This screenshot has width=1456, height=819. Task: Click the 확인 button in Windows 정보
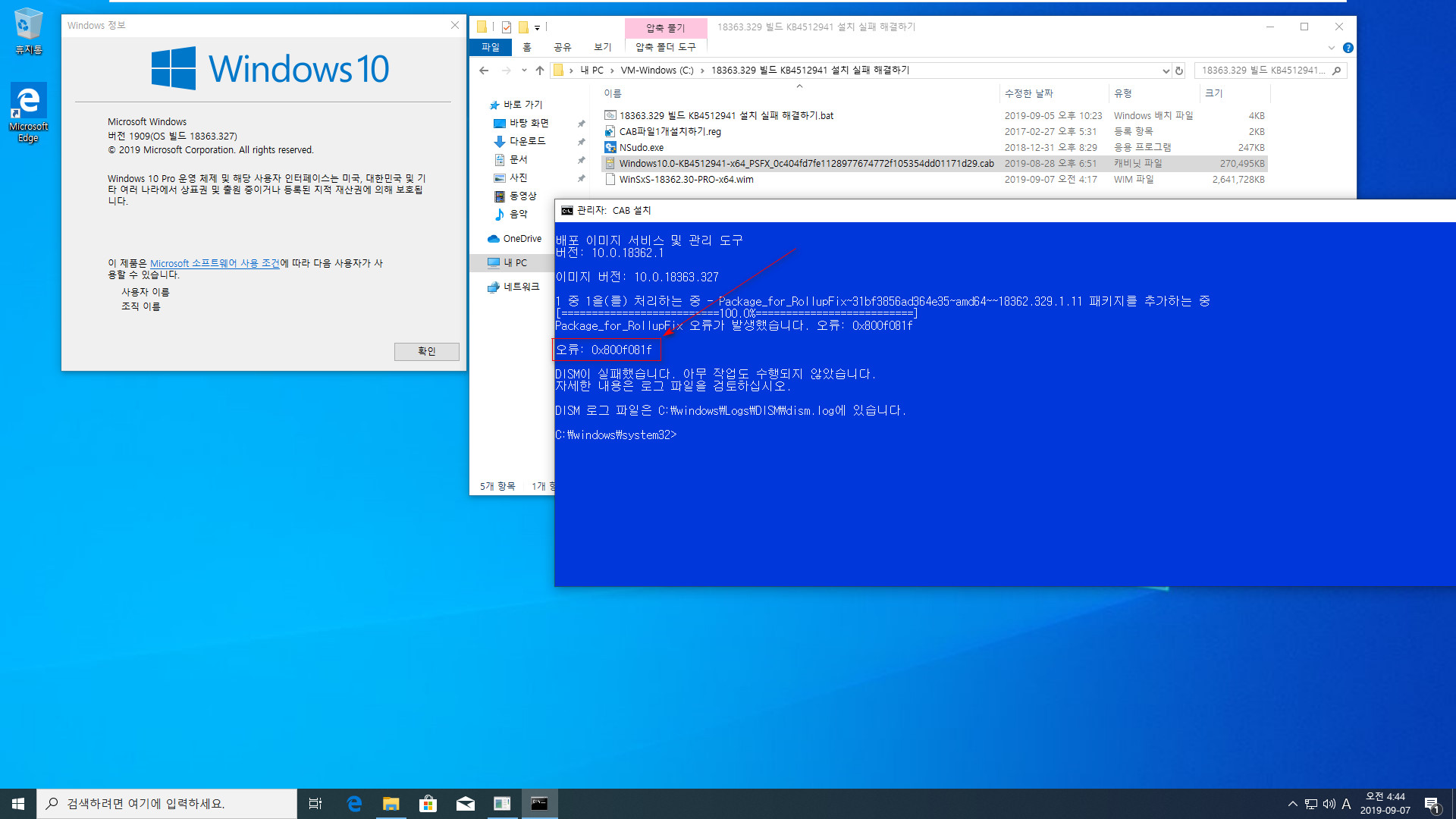(x=426, y=351)
